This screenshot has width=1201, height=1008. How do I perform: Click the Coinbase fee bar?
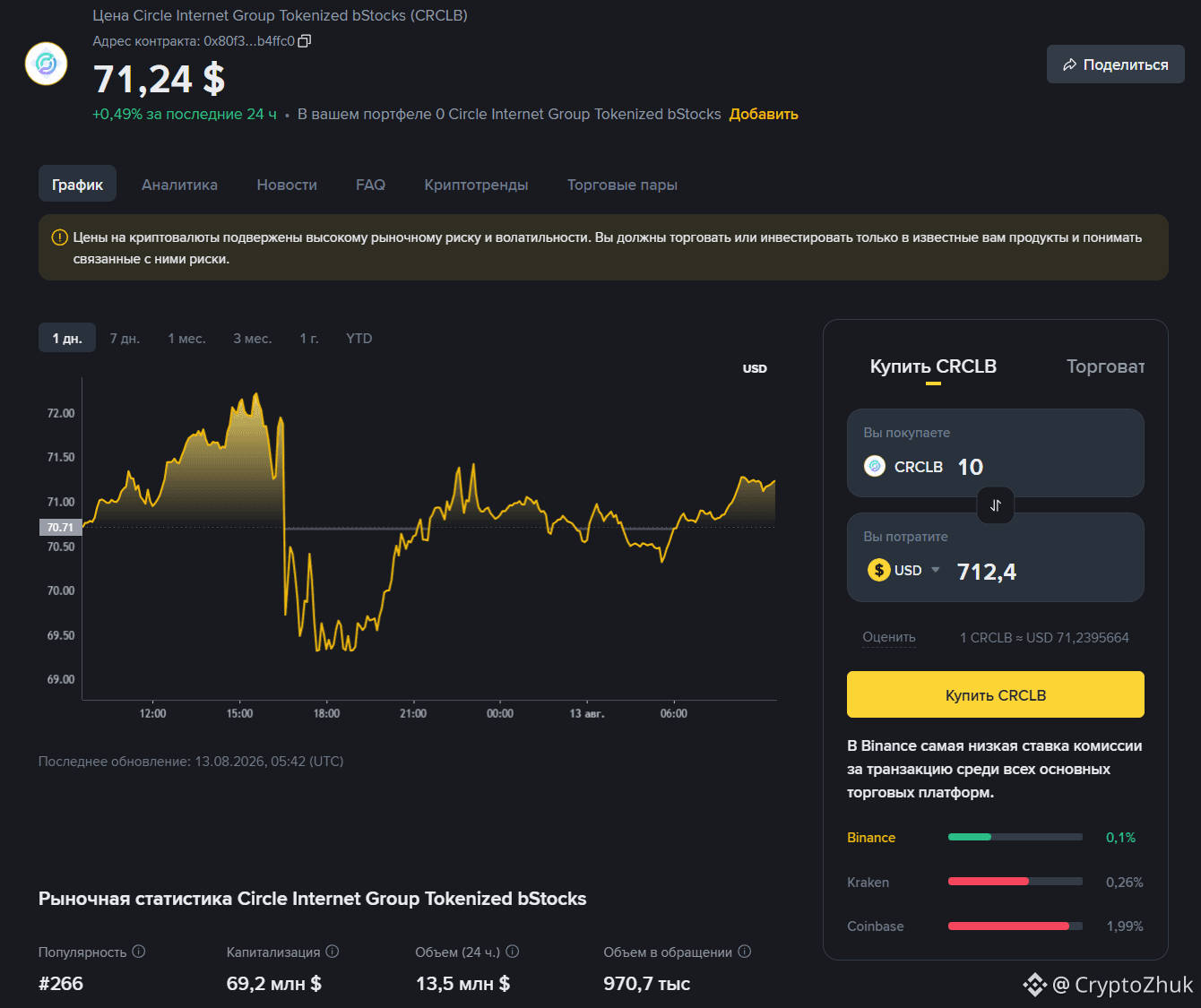point(1015,926)
